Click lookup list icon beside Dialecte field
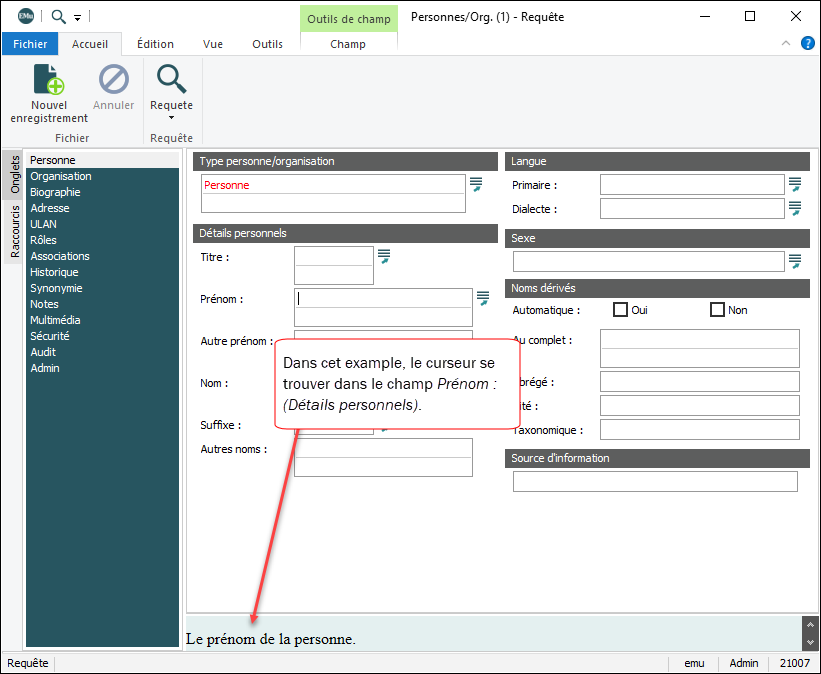Image resolution: width=821 pixels, height=674 pixels. coord(795,208)
